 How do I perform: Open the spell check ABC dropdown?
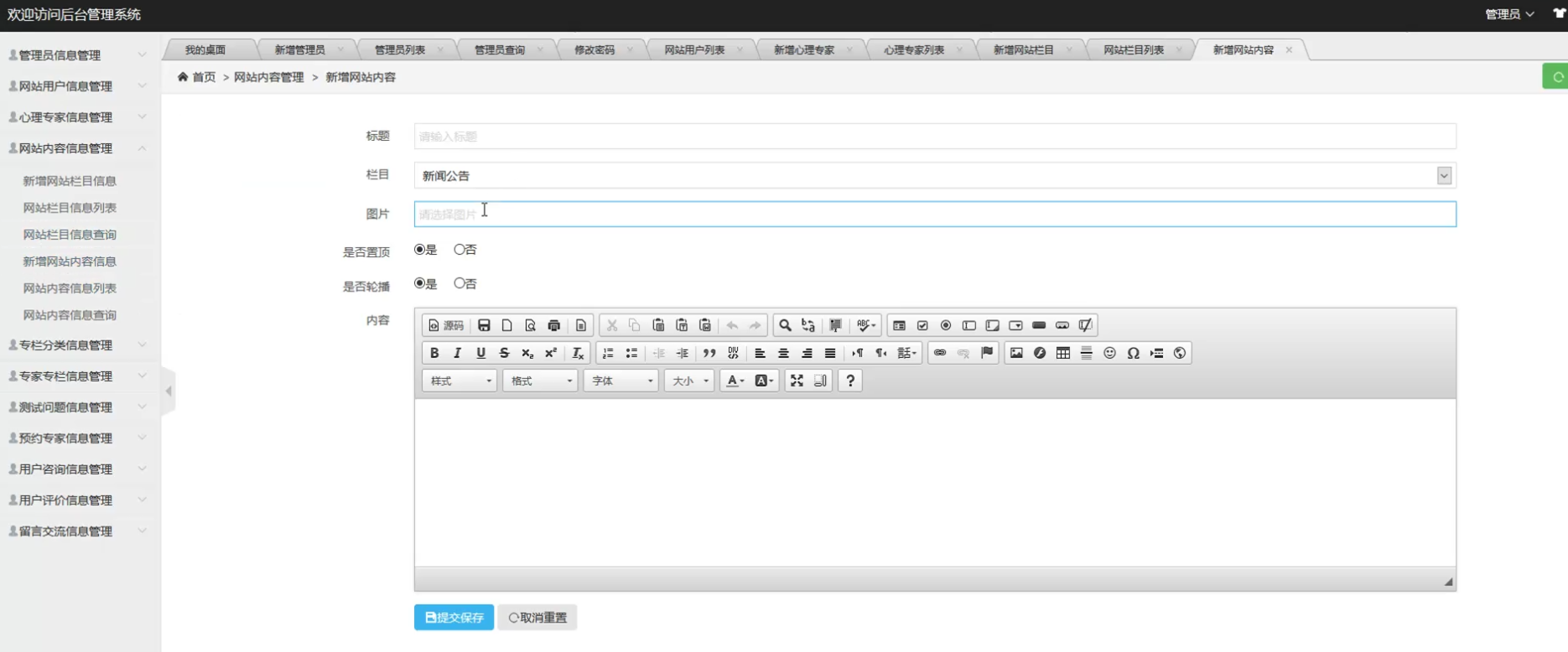866,325
